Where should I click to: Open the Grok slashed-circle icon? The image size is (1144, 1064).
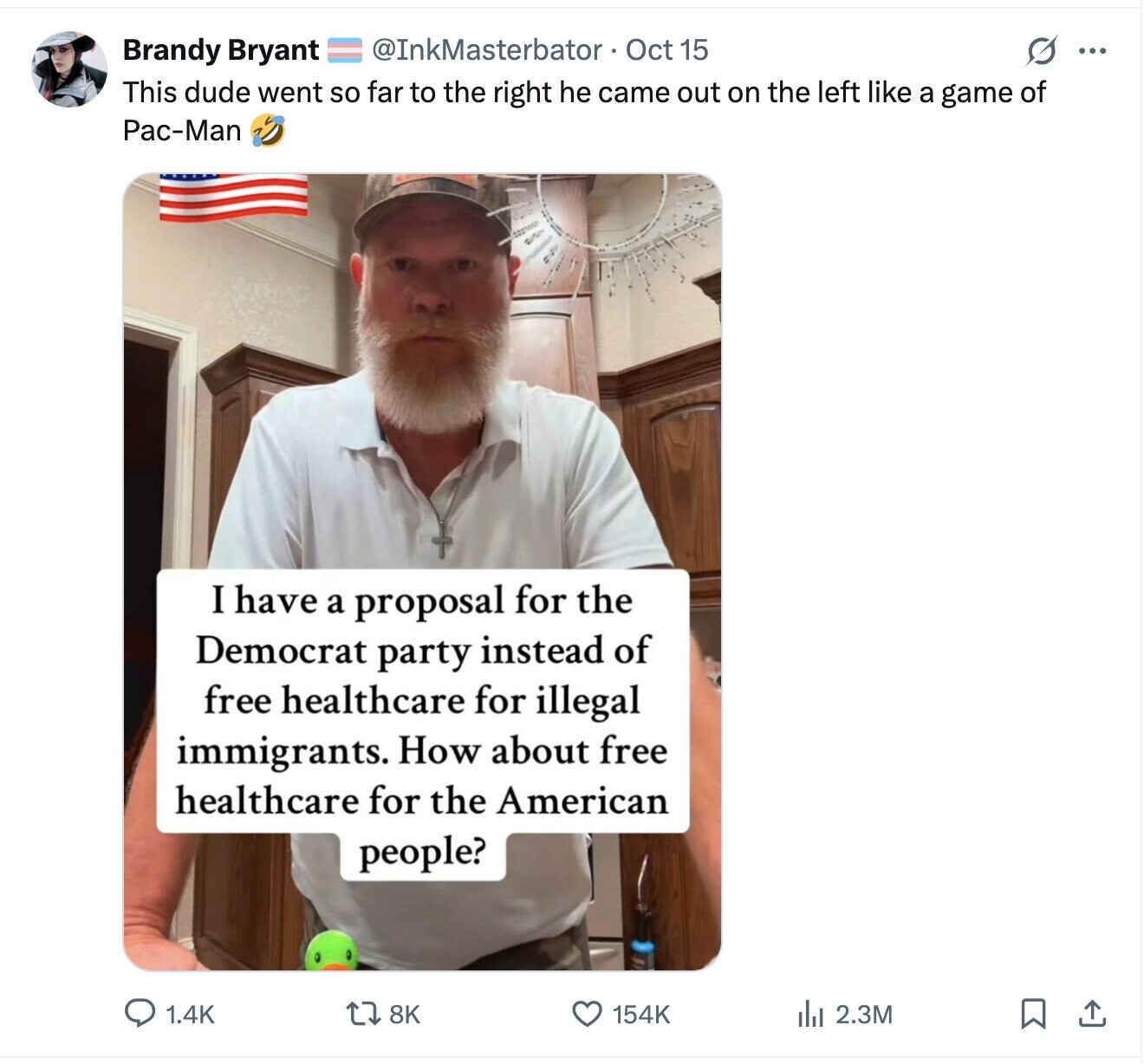[x=1040, y=52]
